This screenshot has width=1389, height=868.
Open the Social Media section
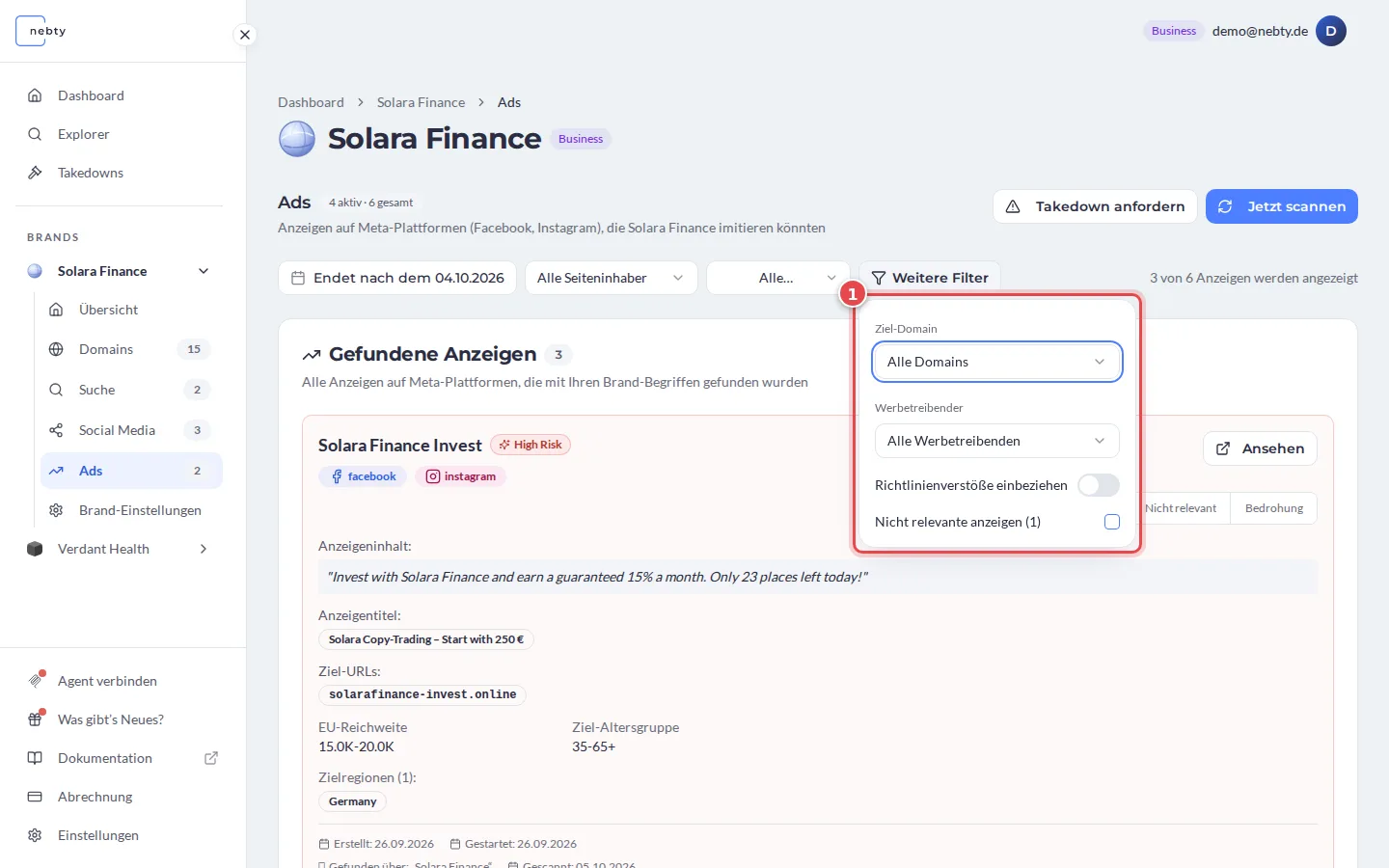click(x=131, y=430)
